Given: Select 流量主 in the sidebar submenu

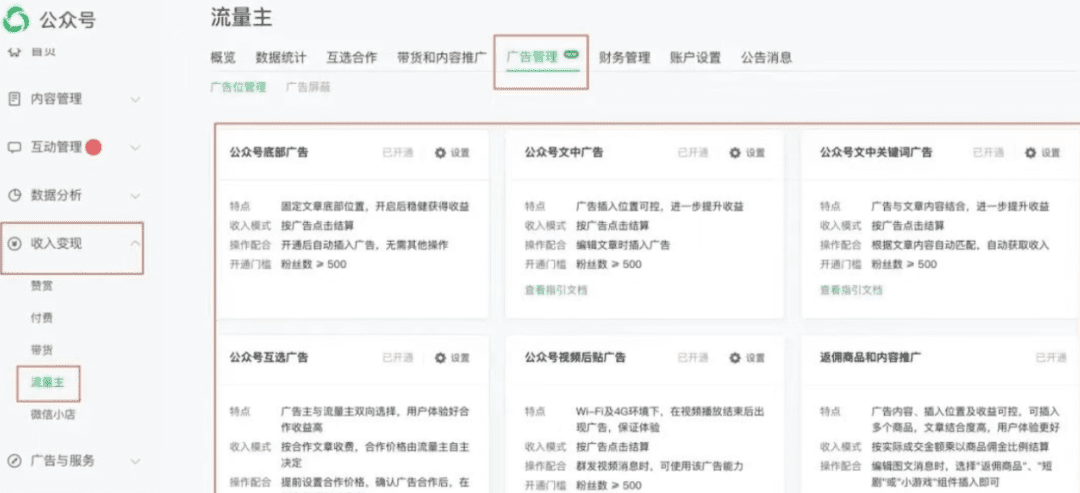Looking at the screenshot, I should (48, 382).
